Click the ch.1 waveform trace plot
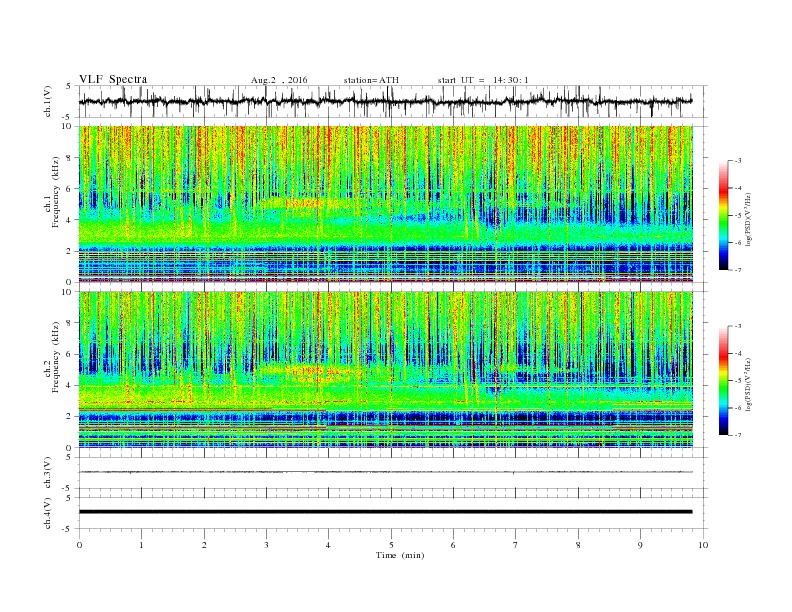The width and height of the screenshot is (792, 612). pos(385,101)
